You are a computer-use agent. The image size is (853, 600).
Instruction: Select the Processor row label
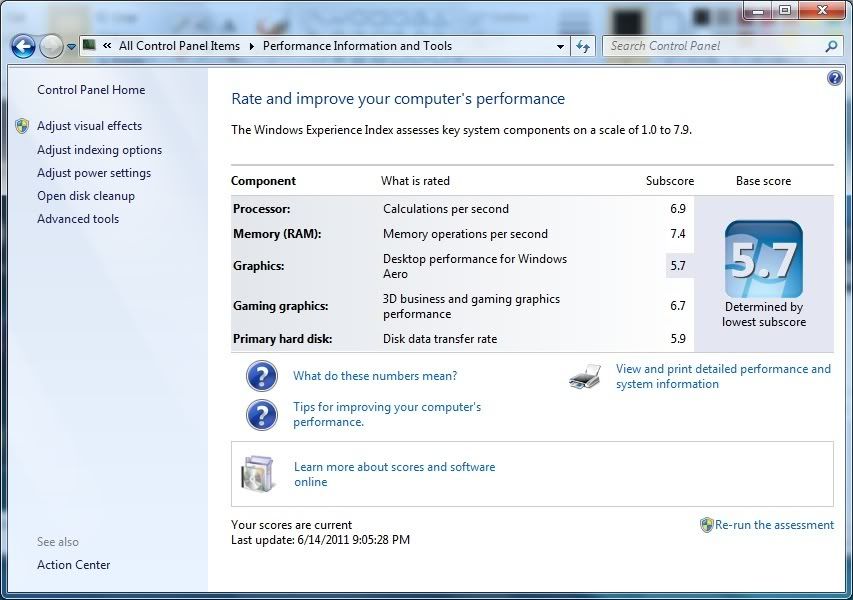pos(261,209)
